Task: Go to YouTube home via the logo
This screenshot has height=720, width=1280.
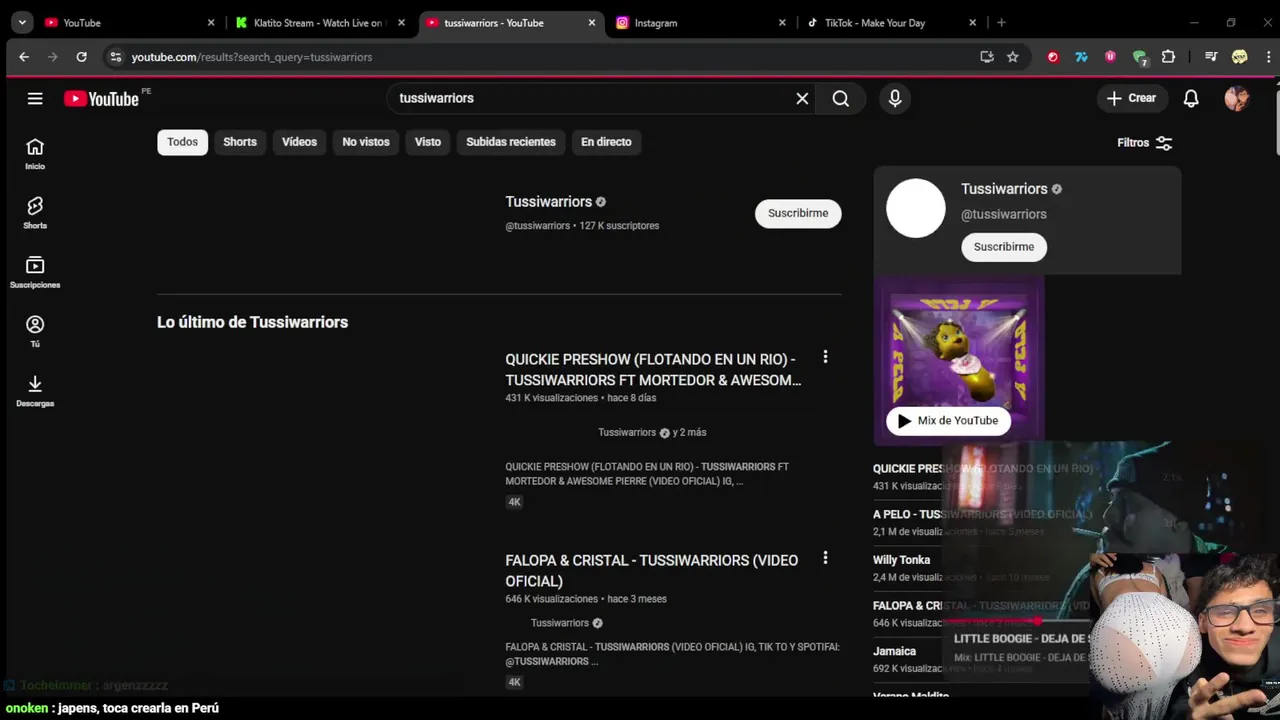Action: pyautogui.click(x=101, y=98)
